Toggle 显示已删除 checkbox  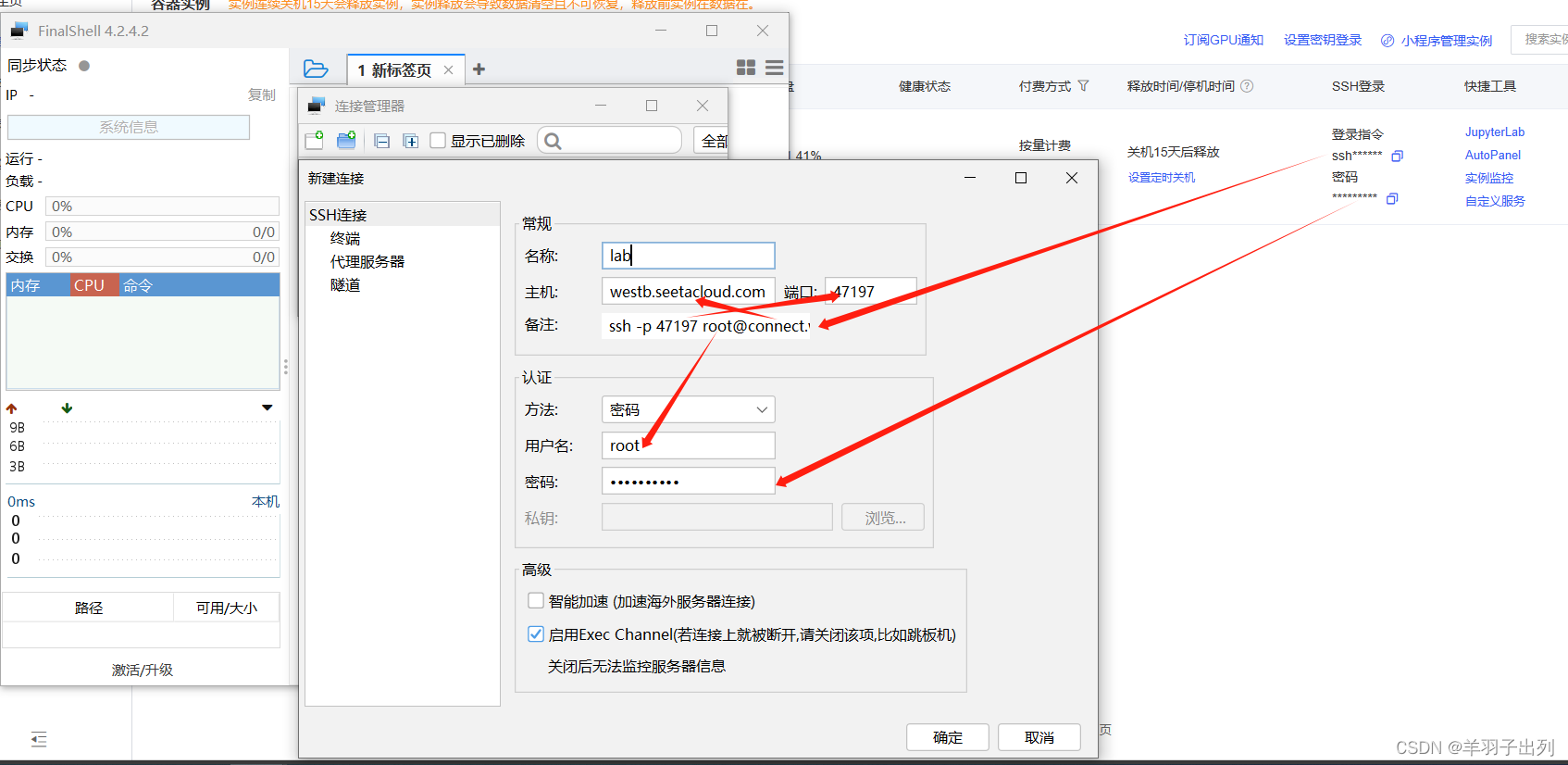(438, 141)
